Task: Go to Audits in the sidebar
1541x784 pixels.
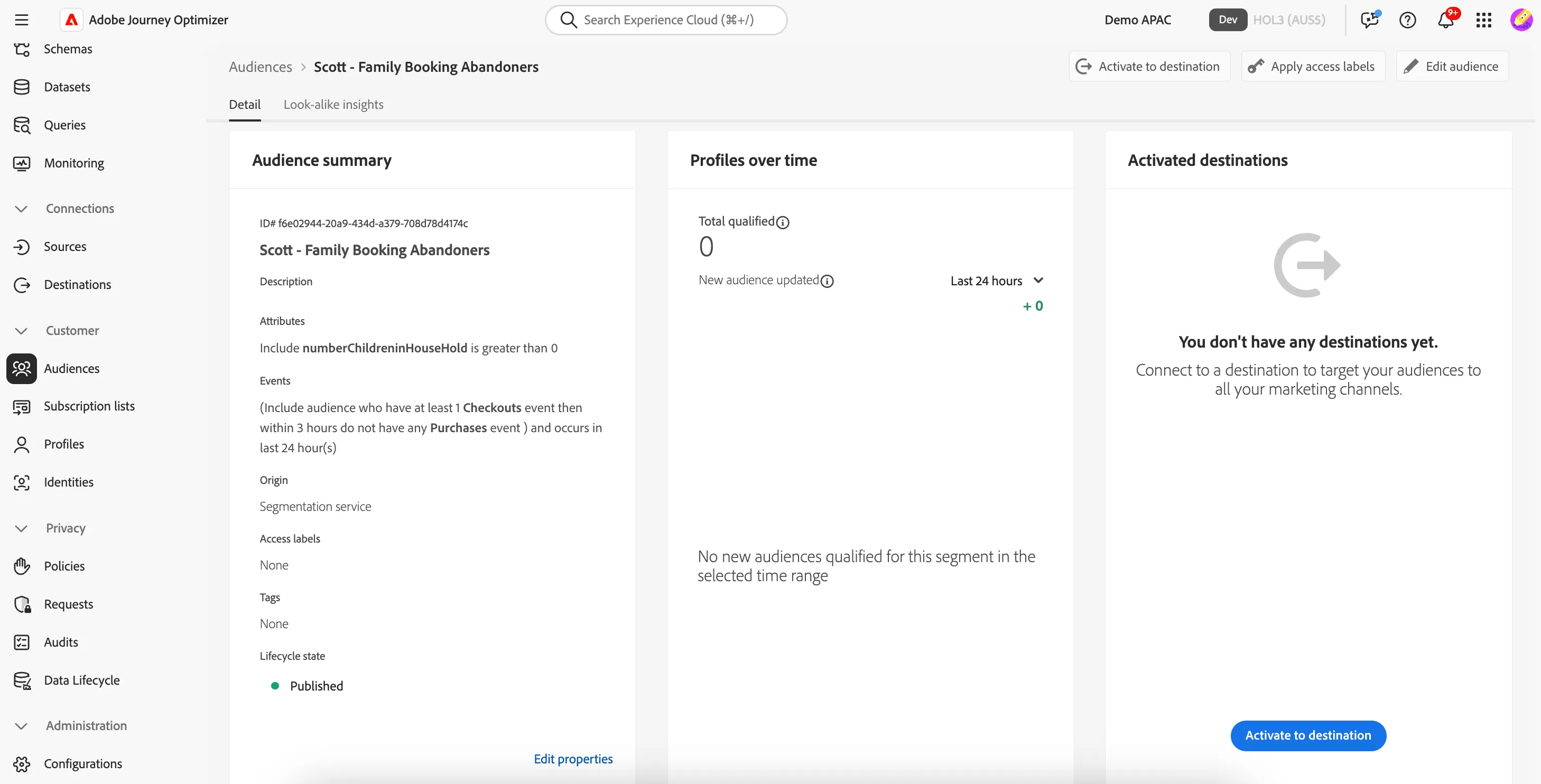Action: [x=61, y=642]
